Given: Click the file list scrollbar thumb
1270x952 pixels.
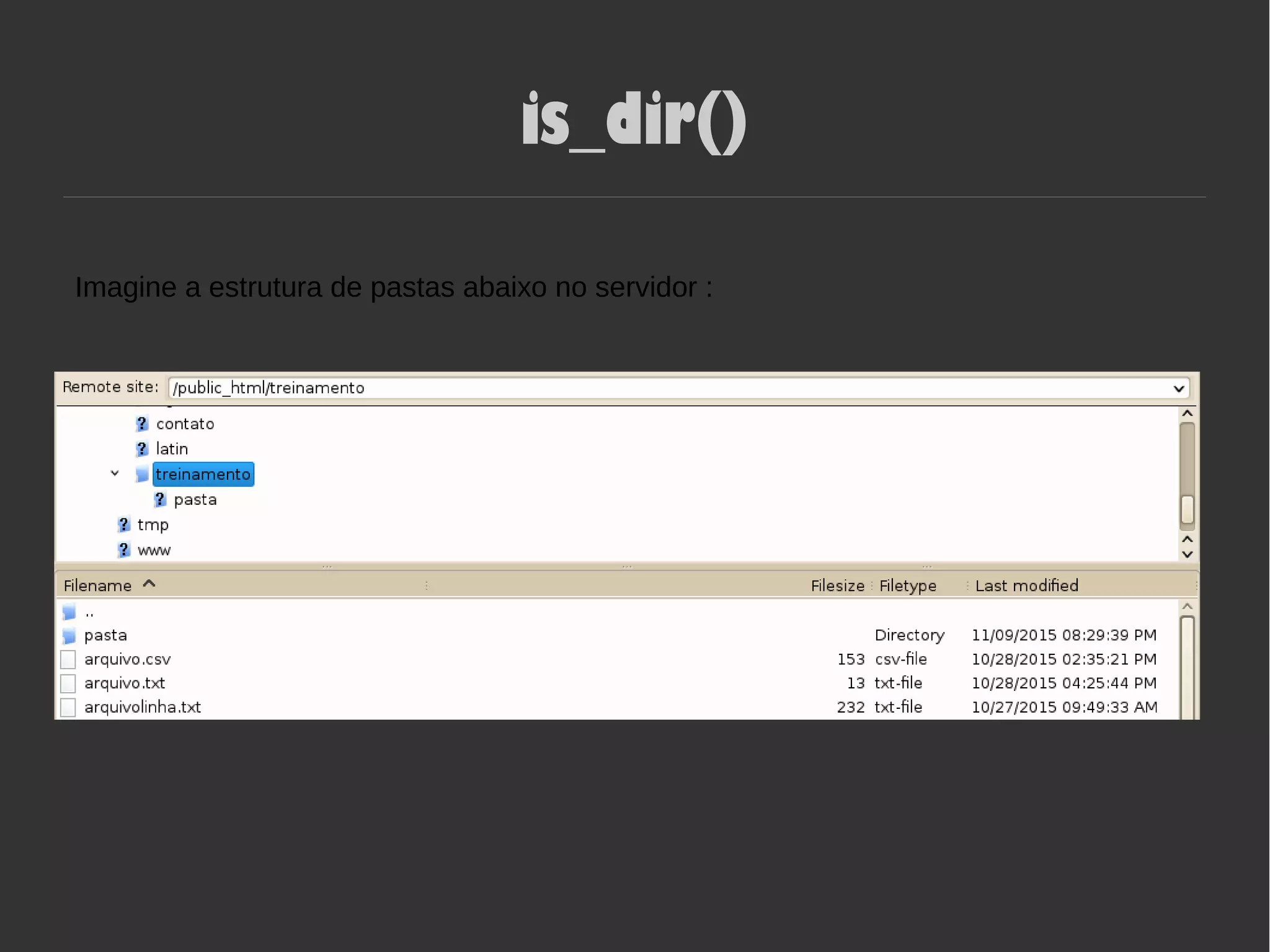Looking at the screenshot, I should click(1188, 667).
